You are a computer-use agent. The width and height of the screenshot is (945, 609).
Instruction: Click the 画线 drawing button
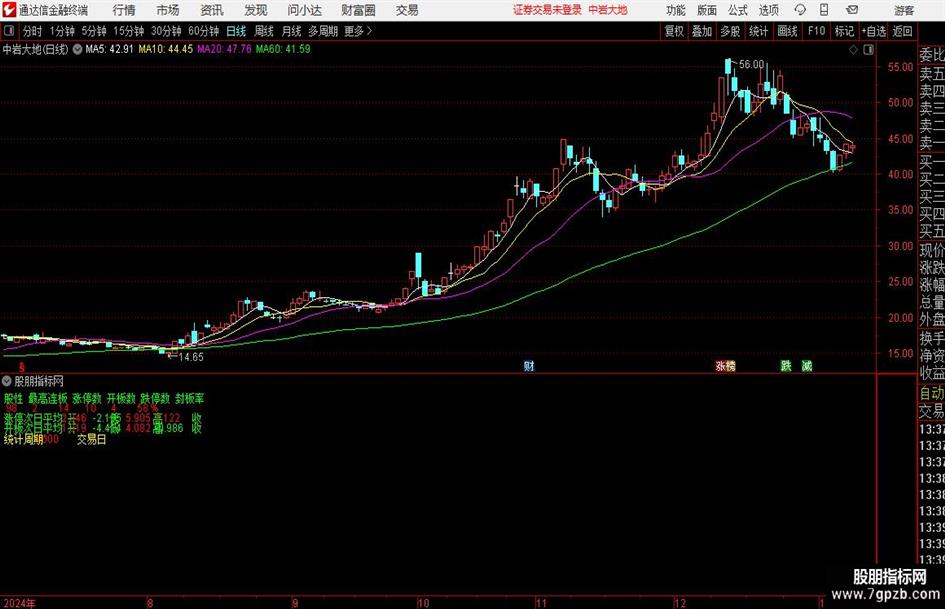tap(787, 31)
